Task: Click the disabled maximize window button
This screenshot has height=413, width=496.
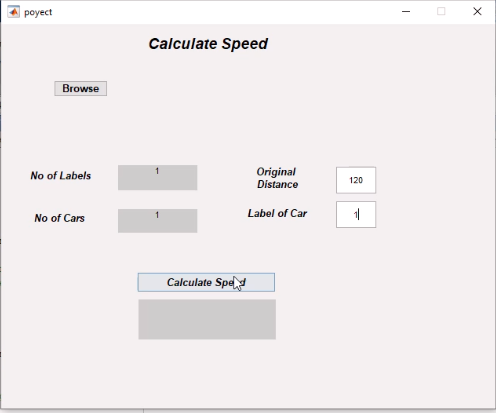Action: tap(441, 12)
